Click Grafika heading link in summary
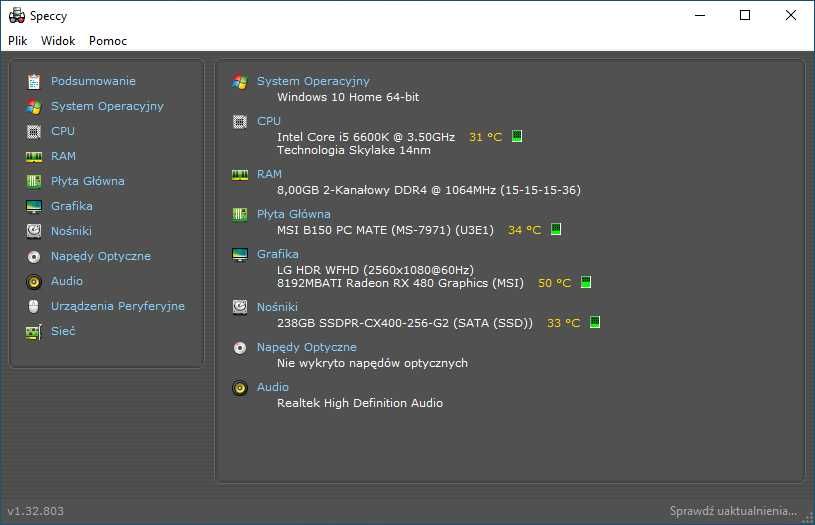 click(x=278, y=254)
